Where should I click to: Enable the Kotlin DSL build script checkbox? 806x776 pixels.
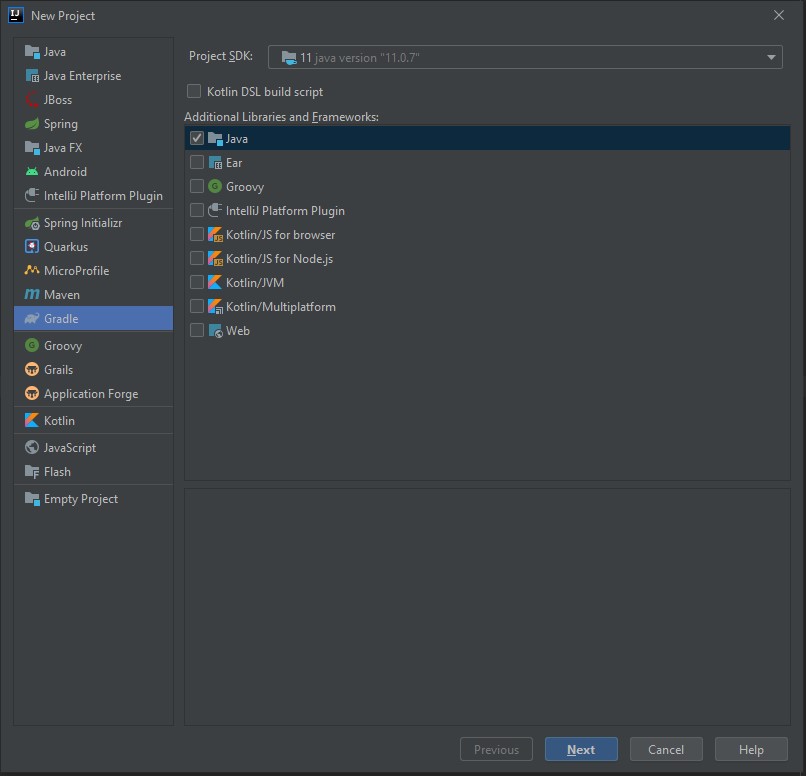click(x=194, y=91)
